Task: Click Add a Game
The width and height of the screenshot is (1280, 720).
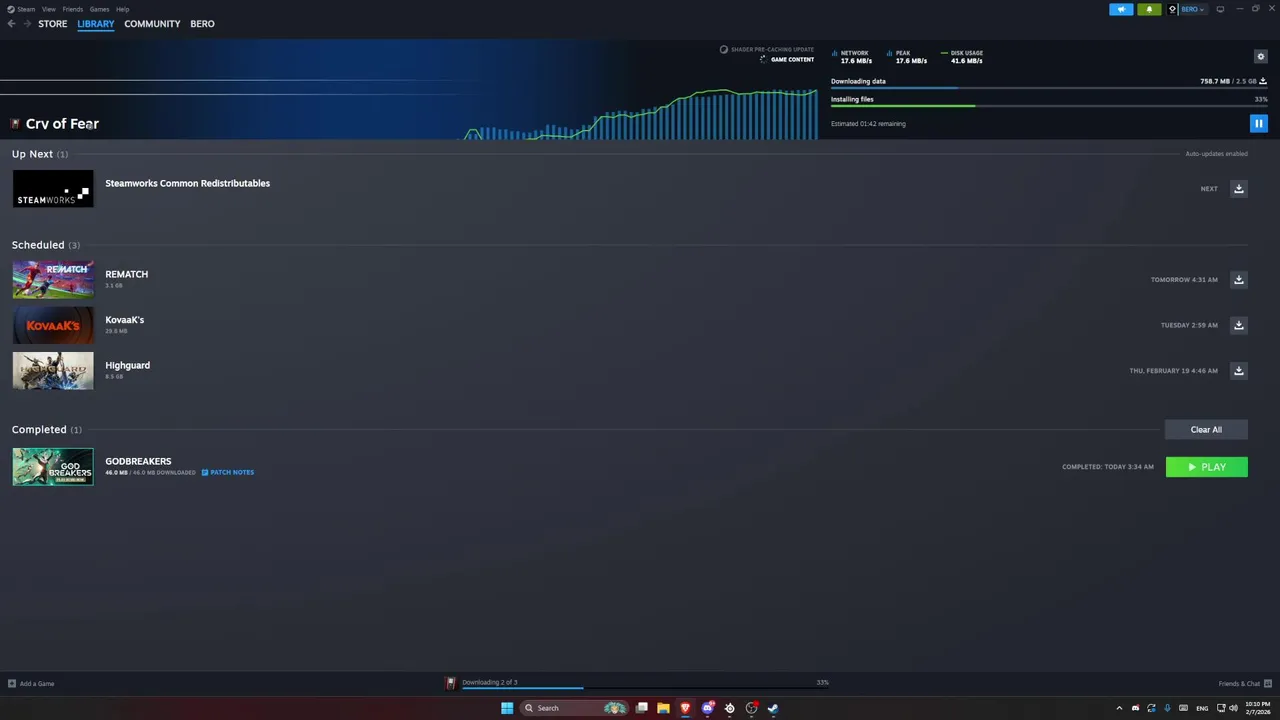Action: [31, 684]
